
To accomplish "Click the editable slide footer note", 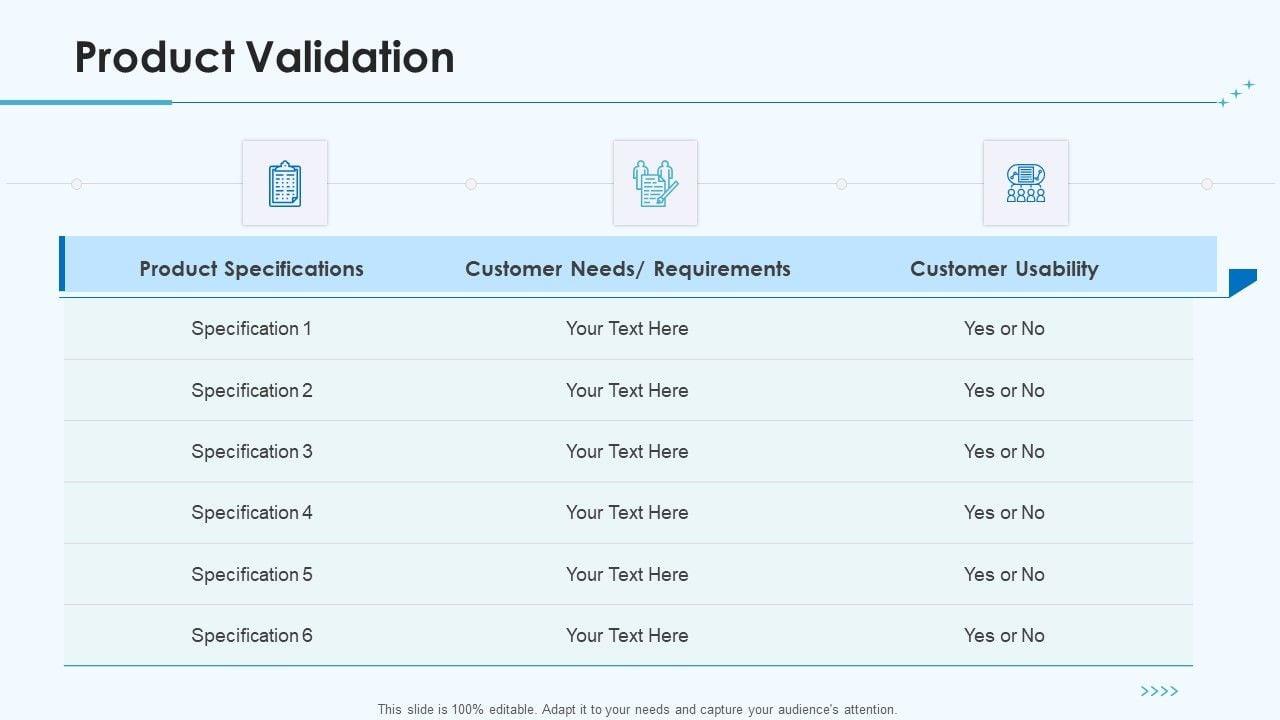I will pyautogui.click(x=637, y=709).
